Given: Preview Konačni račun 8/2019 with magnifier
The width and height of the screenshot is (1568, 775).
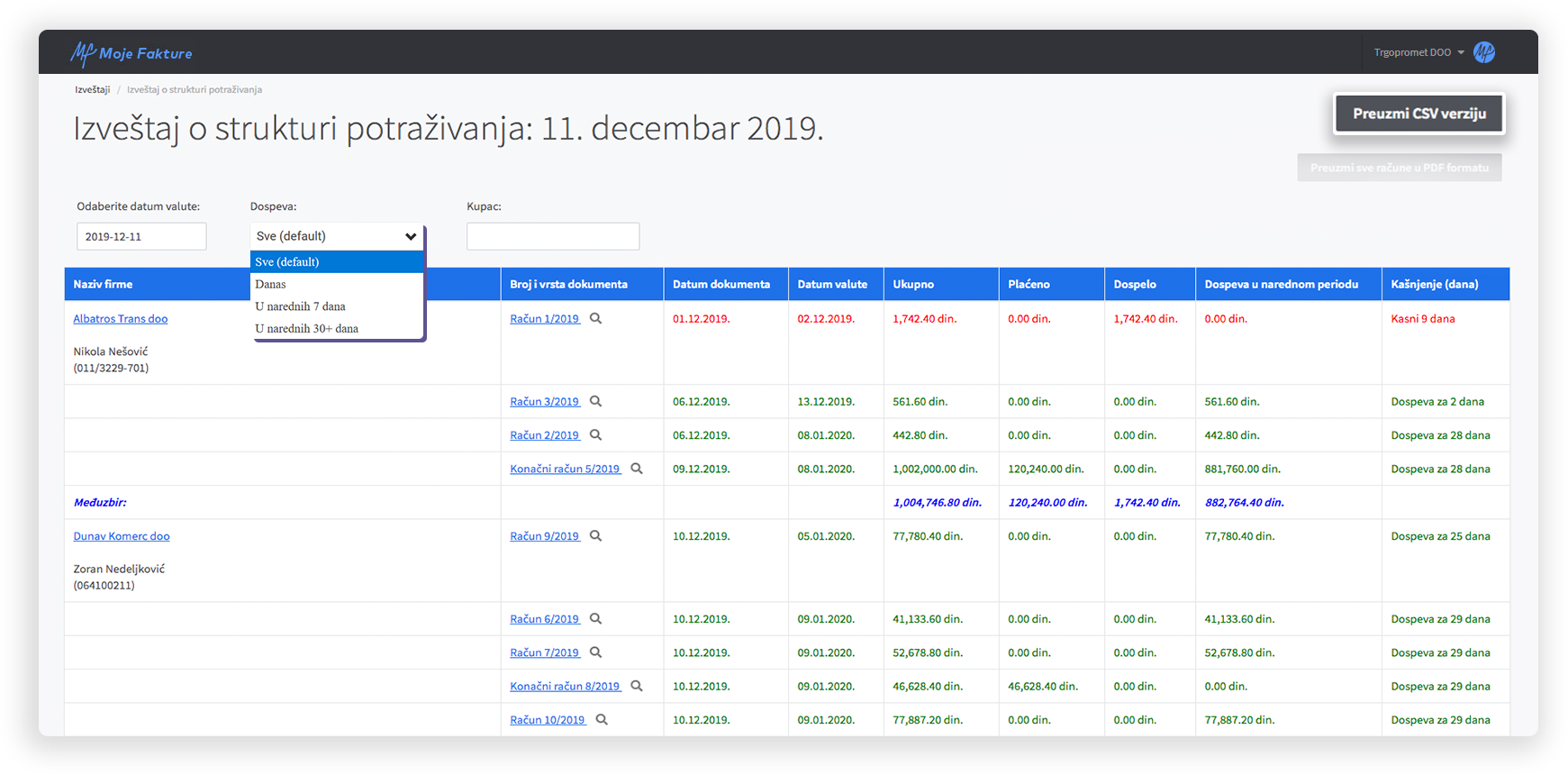Looking at the screenshot, I should (x=637, y=687).
